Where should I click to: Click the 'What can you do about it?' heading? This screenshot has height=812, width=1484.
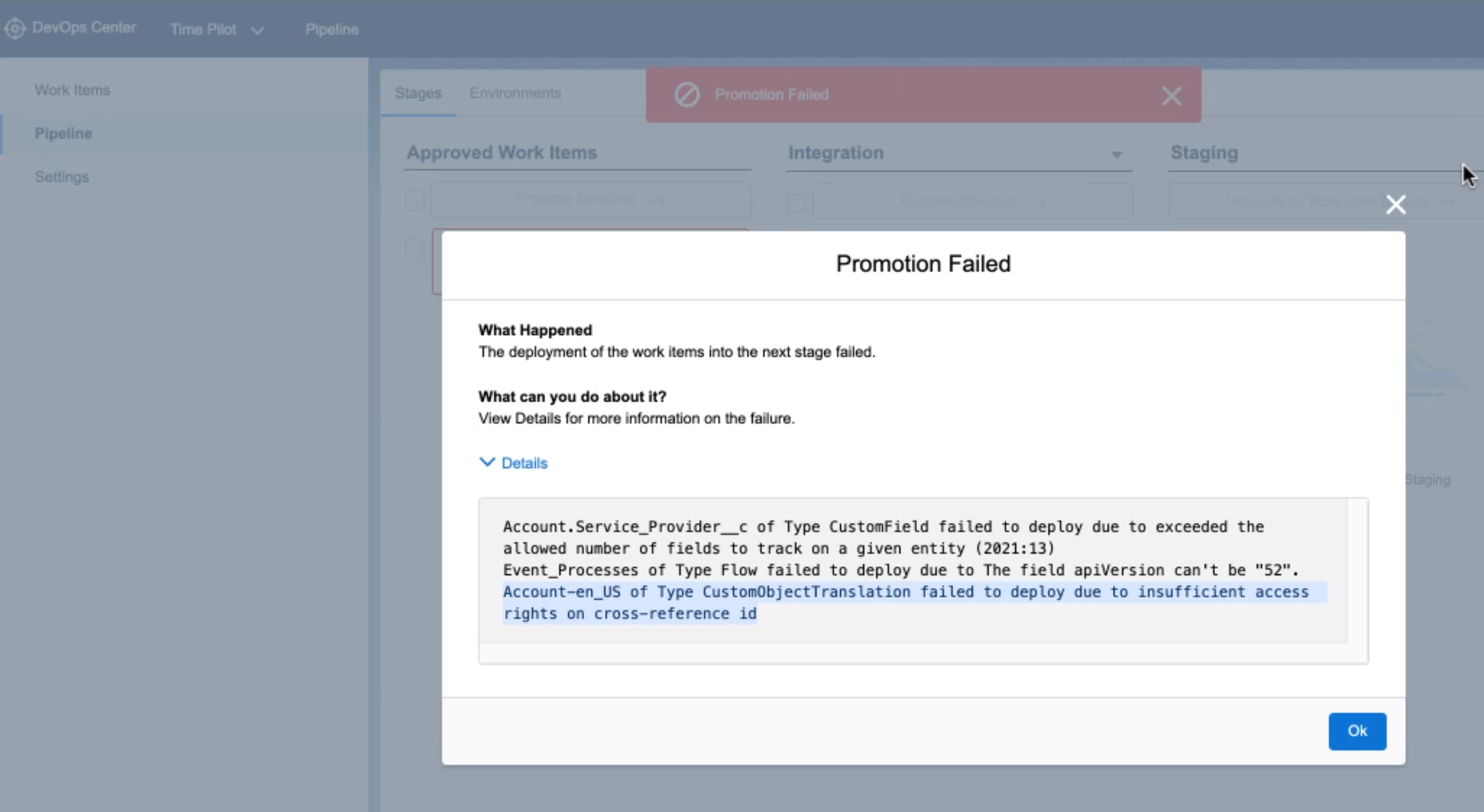click(572, 397)
